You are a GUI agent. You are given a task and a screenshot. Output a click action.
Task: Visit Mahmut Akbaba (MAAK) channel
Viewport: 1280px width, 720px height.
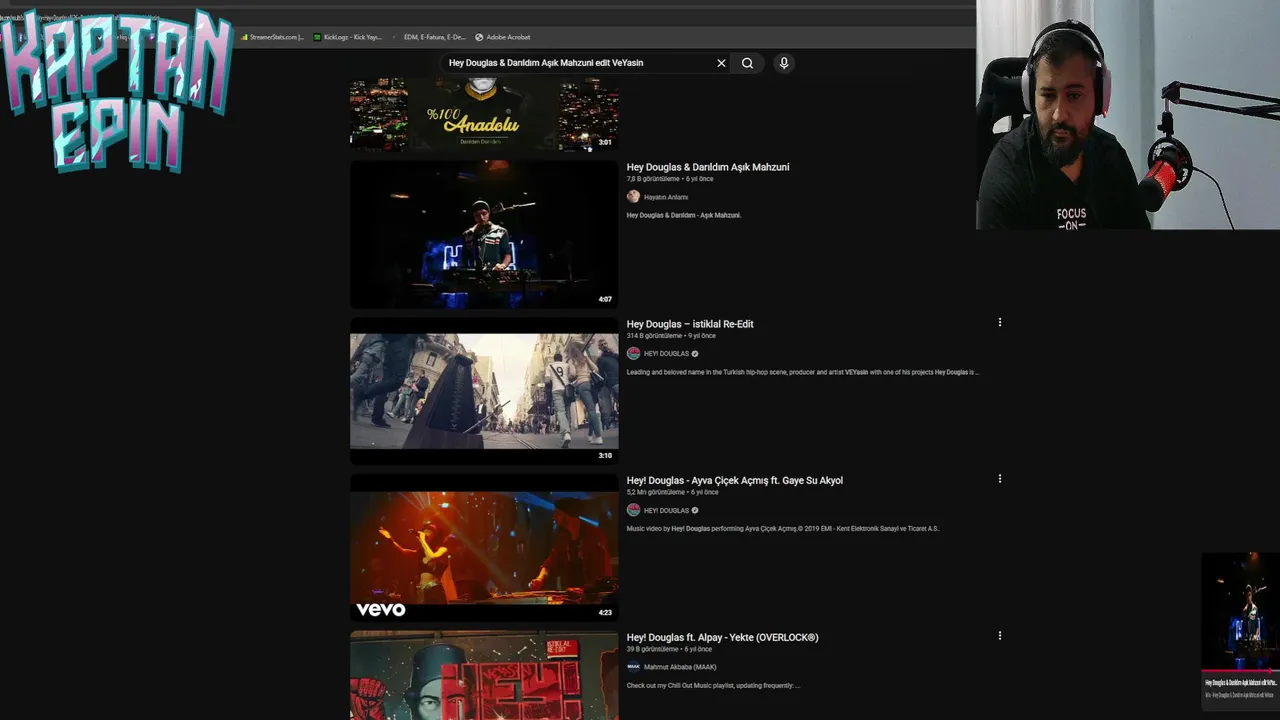point(680,667)
